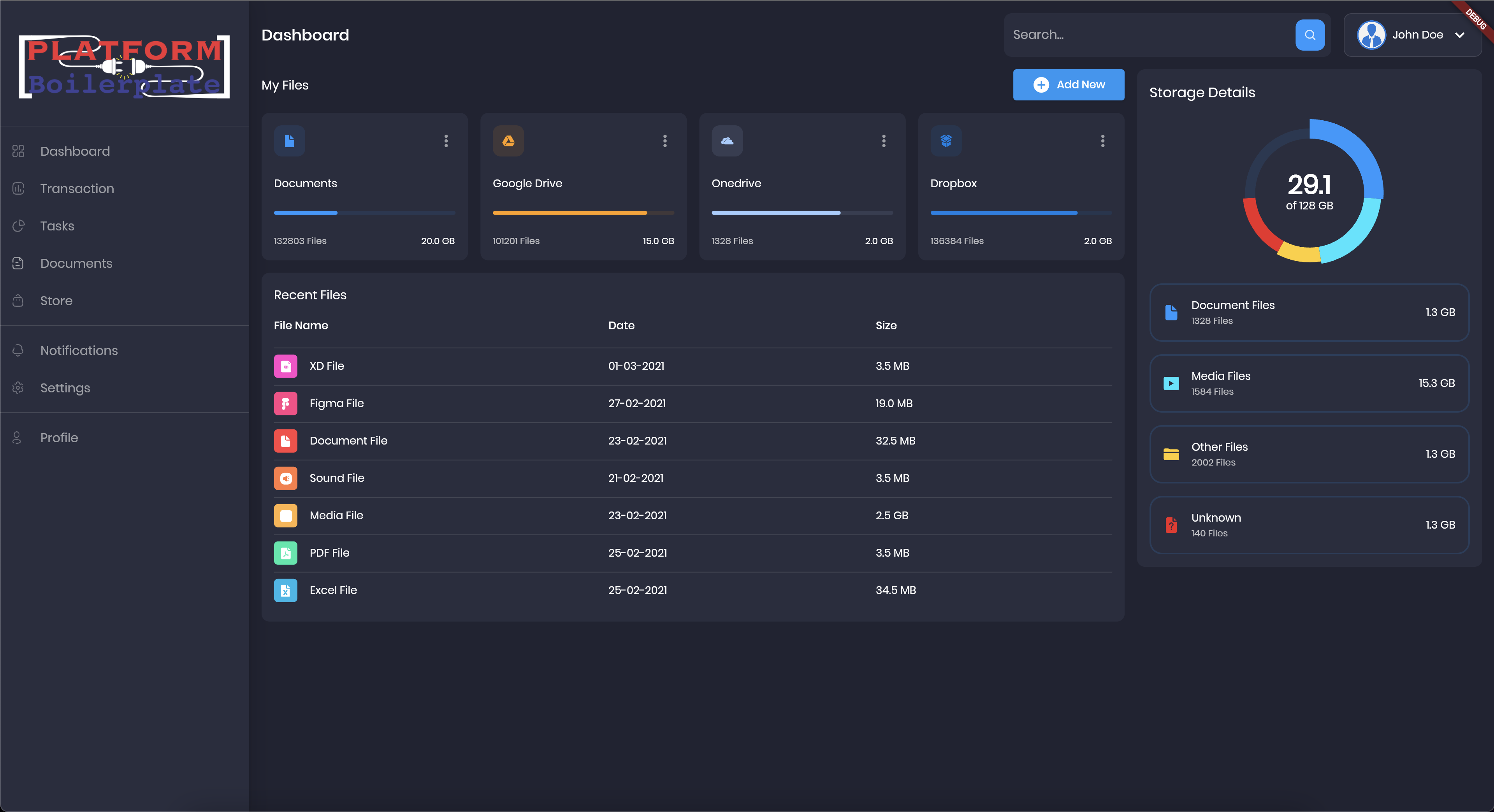Image resolution: width=1494 pixels, height=812 pixels.
Task: Select Settings in the side menu
Action: (x=65, y=388)
